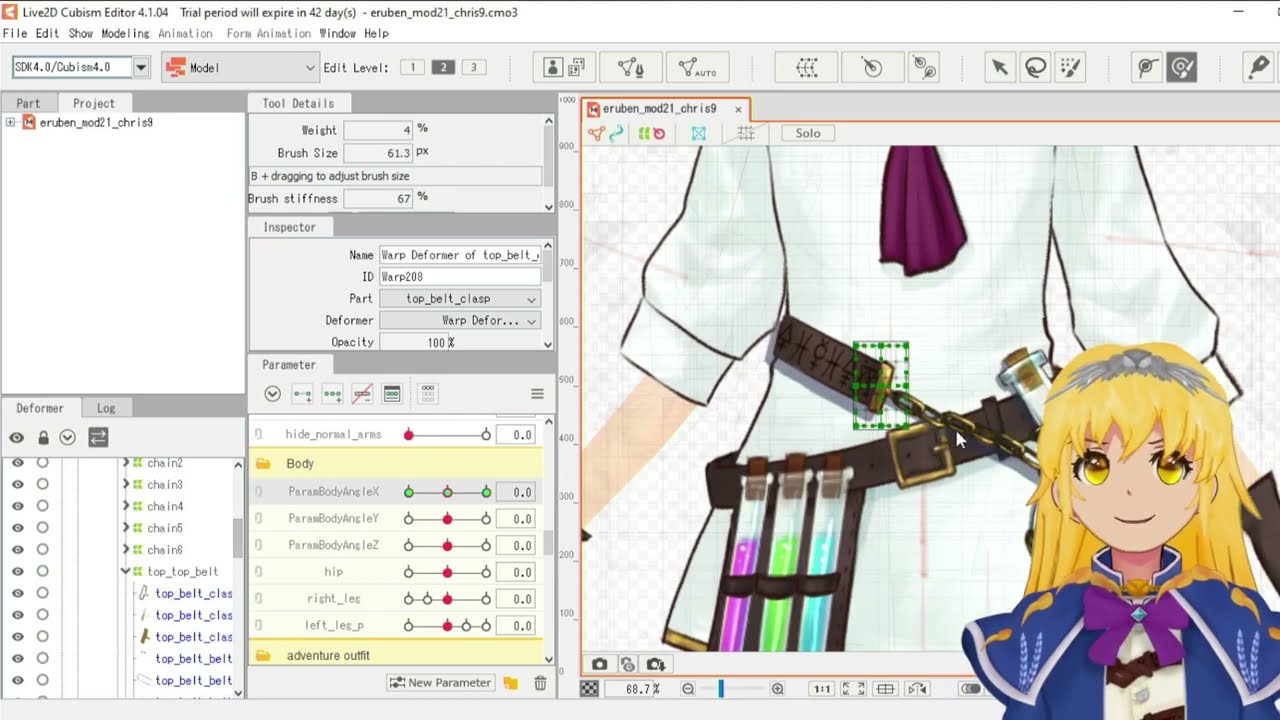Open the Deformer dropdown in Inspector
Screen dimensions: 1280x720
[460, 321]
